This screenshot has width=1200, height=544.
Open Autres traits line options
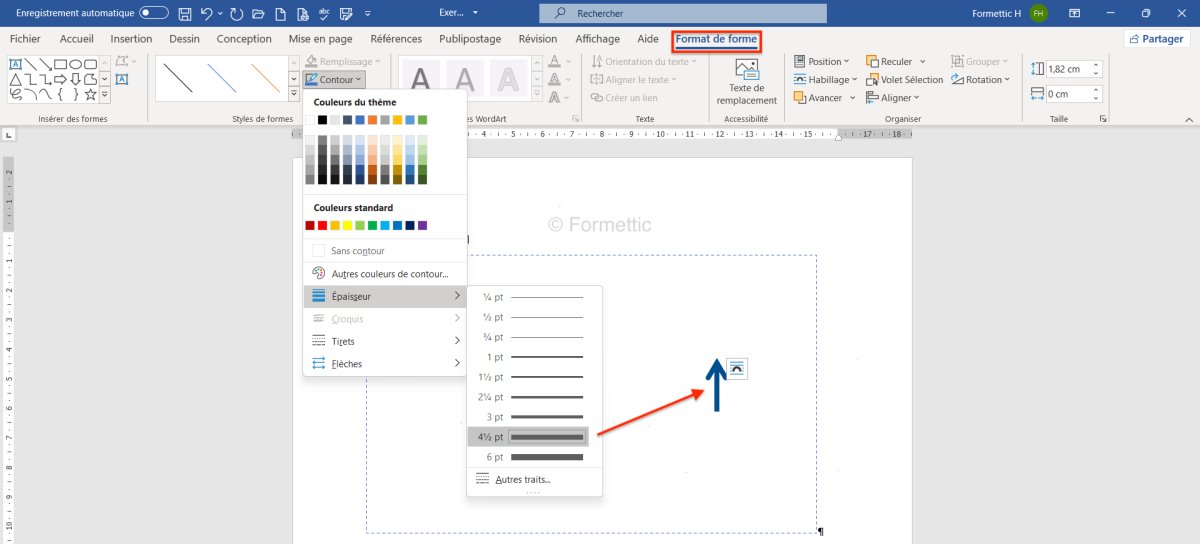coord(522,480)
